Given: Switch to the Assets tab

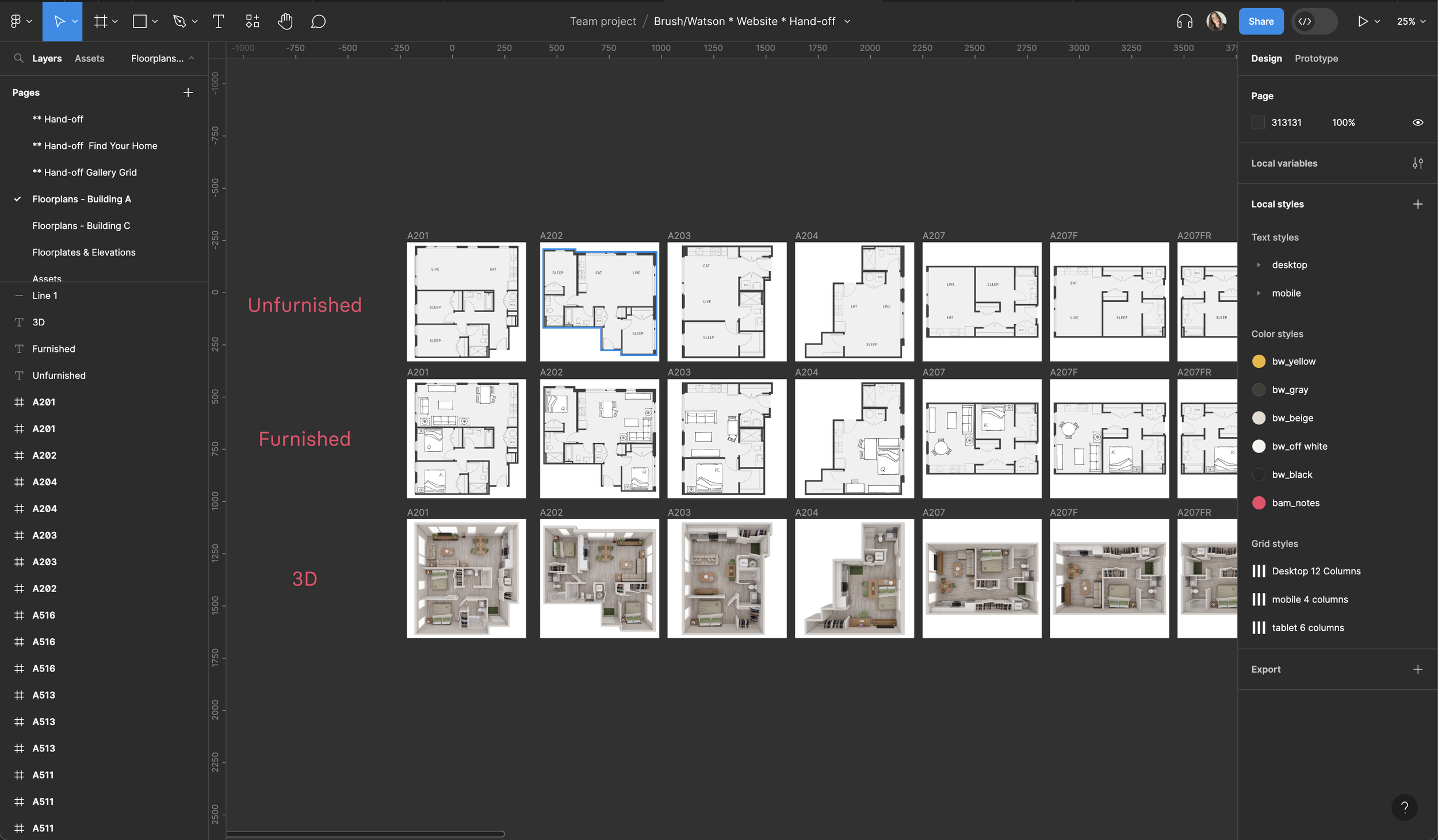Looking at the screenshot, I should 89,59.
